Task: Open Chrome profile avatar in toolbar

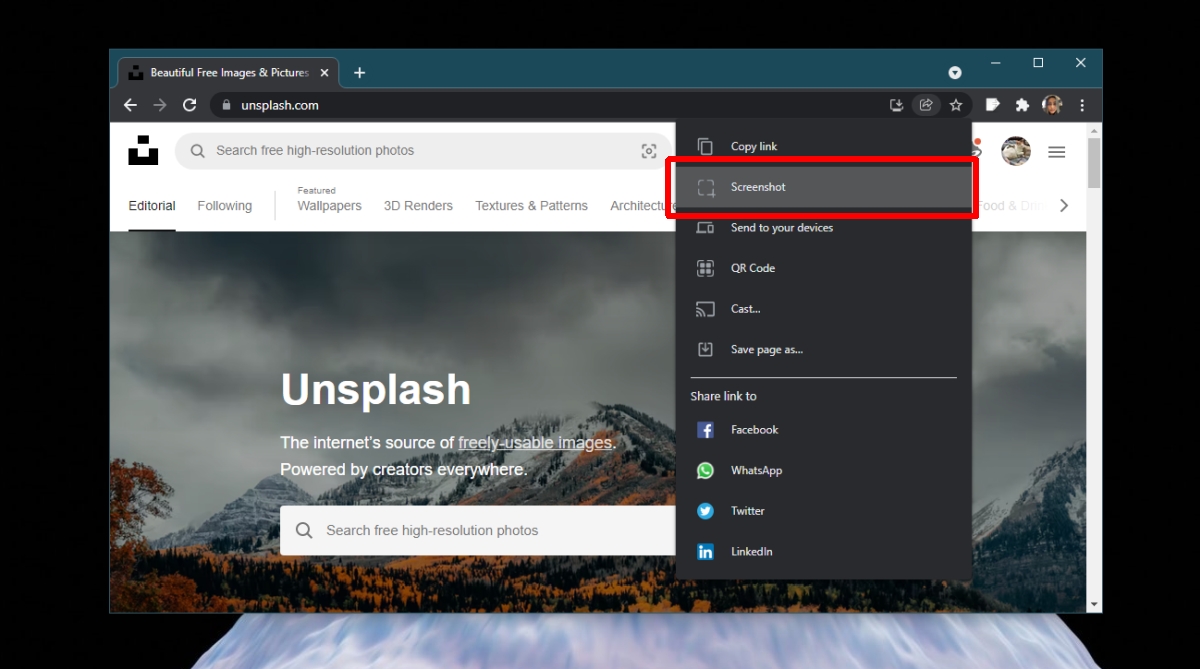Action: (1052, 105)
